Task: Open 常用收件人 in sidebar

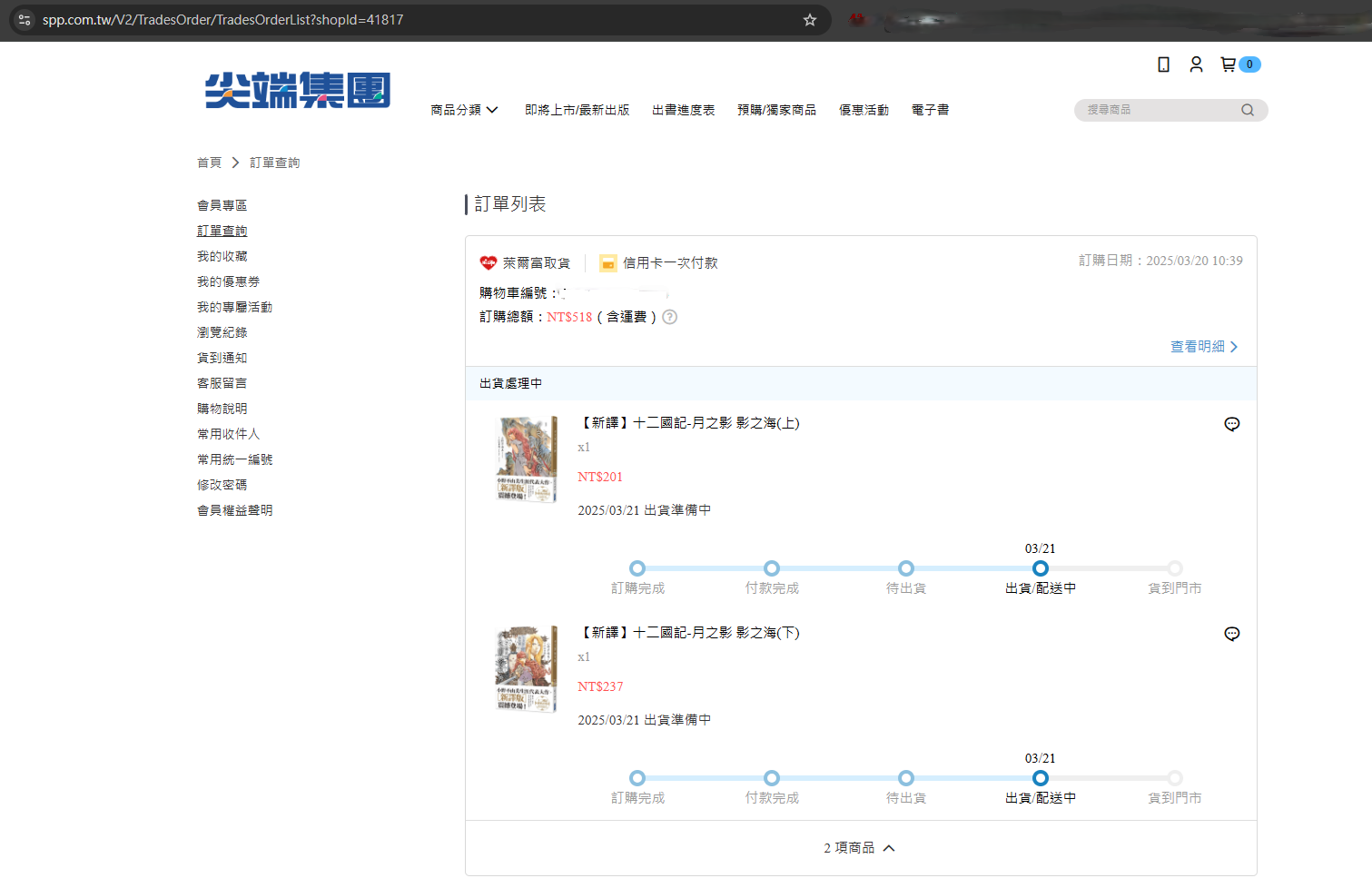Action: point(229,434)
